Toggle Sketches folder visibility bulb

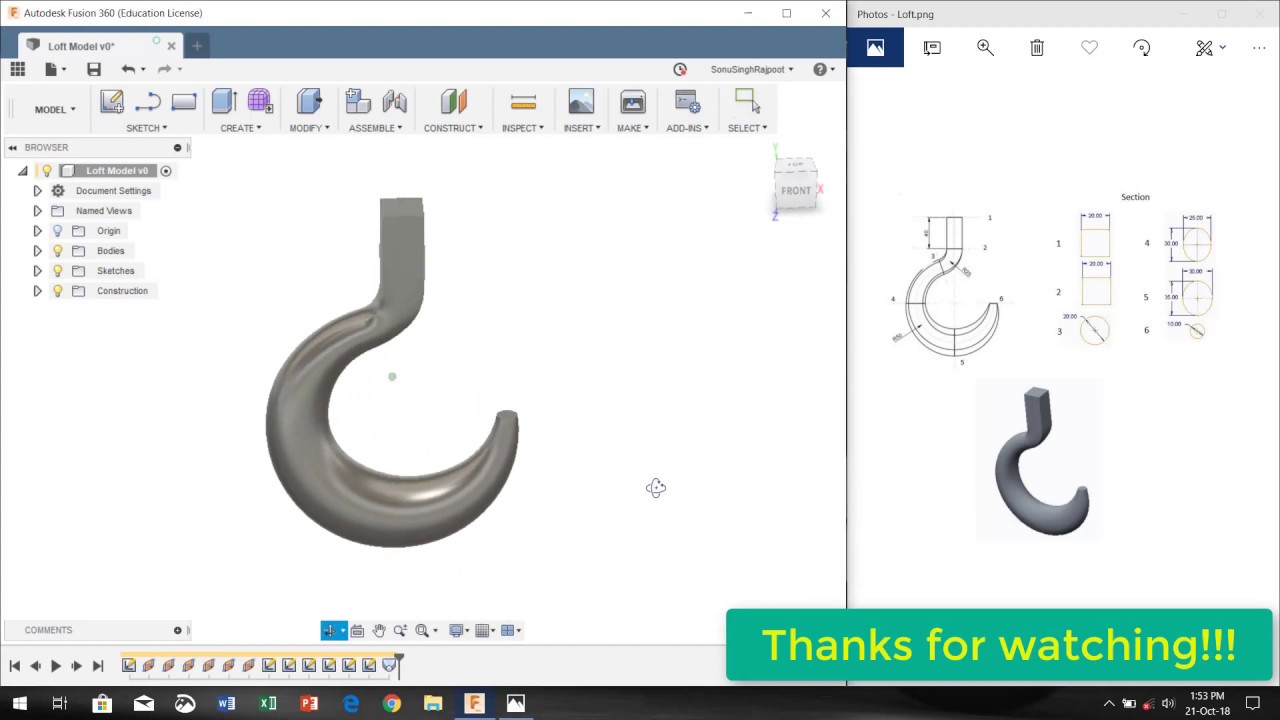click(x=57, y=271)
